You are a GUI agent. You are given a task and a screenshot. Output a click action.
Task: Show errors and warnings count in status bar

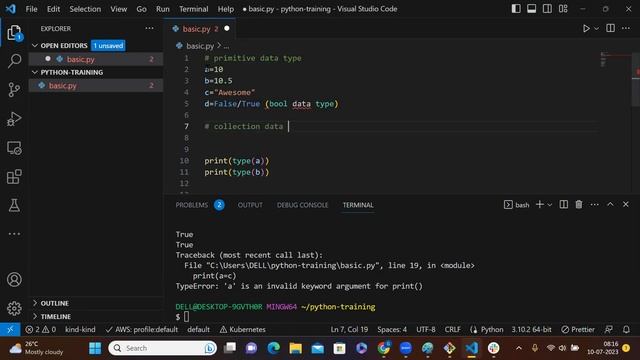[40, 329]
